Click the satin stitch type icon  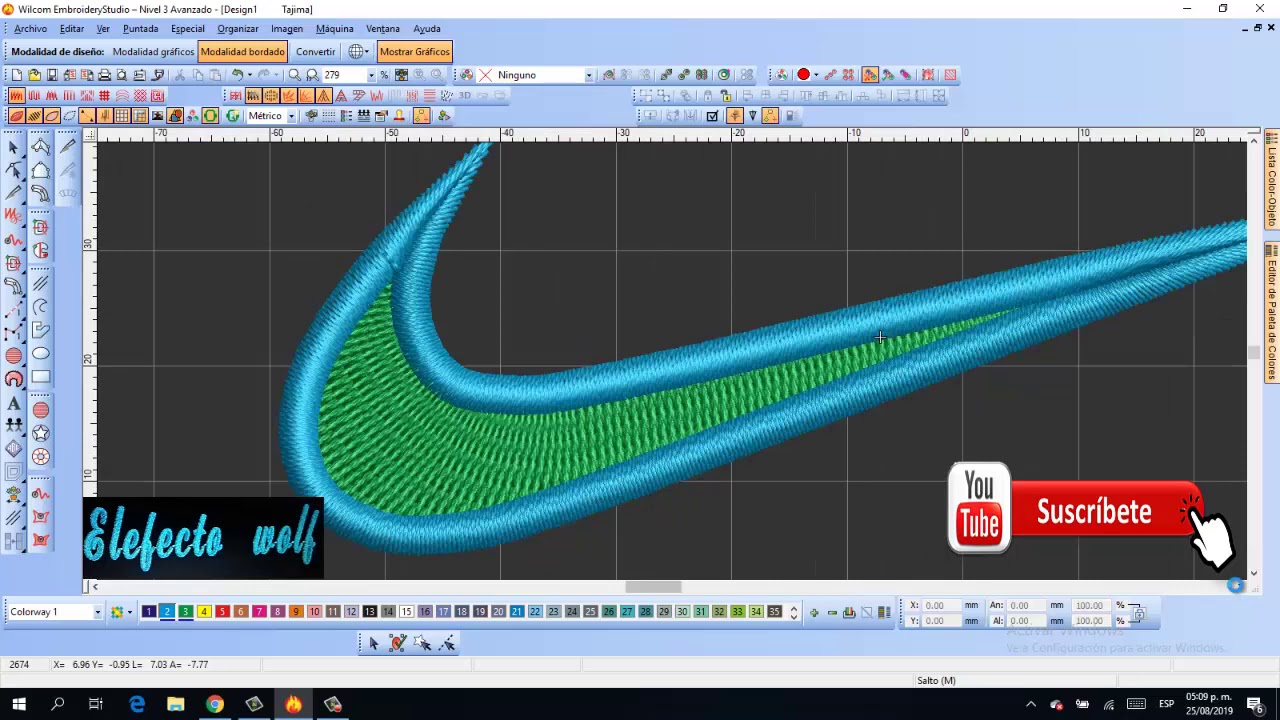click(x=16, y=96)
